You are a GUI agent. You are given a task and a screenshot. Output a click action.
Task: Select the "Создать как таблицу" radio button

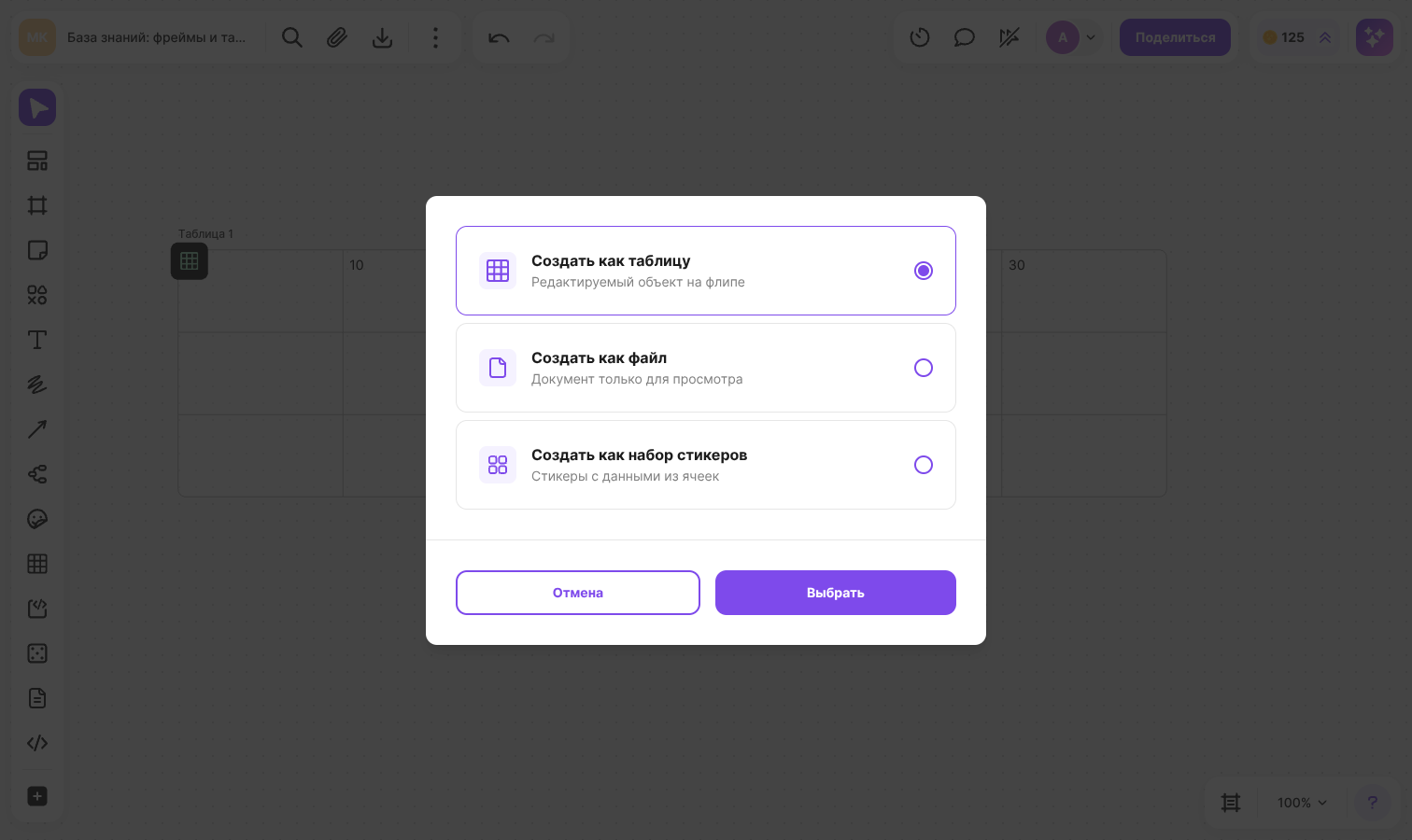tap(923, 271)
